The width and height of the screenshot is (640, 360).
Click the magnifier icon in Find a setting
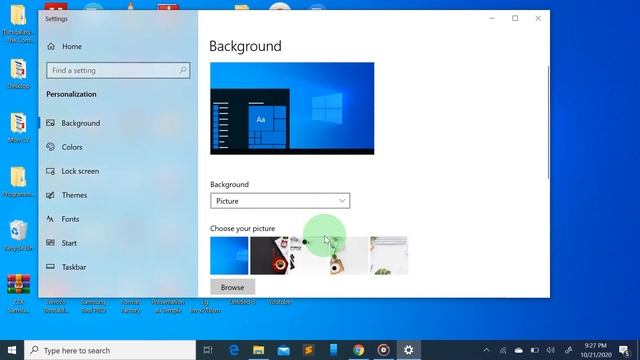183,70
